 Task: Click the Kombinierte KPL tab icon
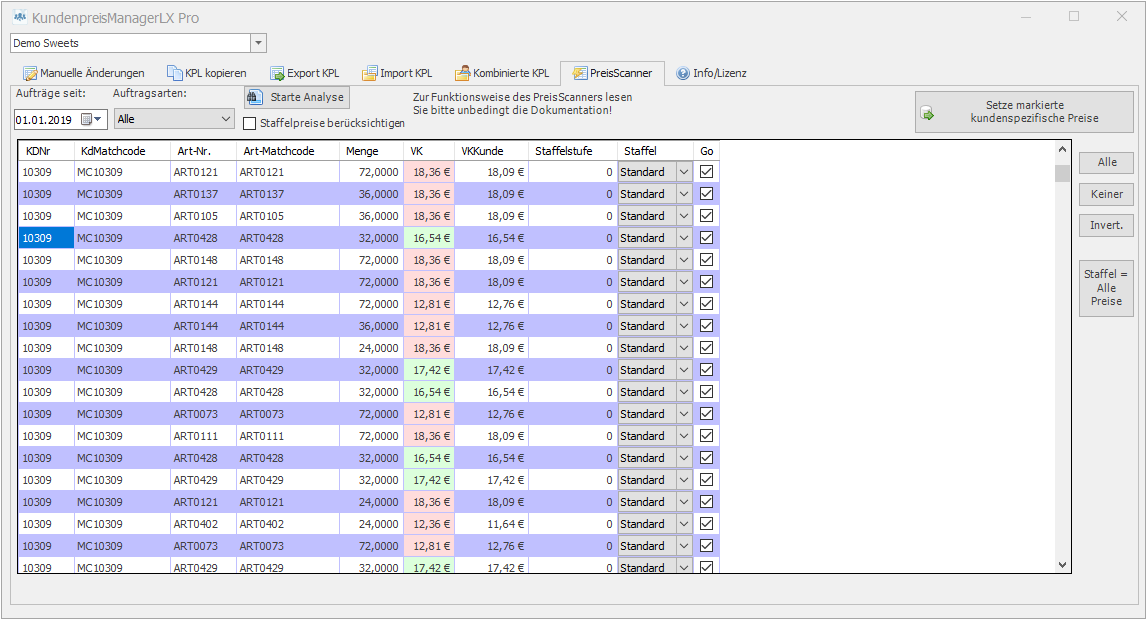coord(463,73)
